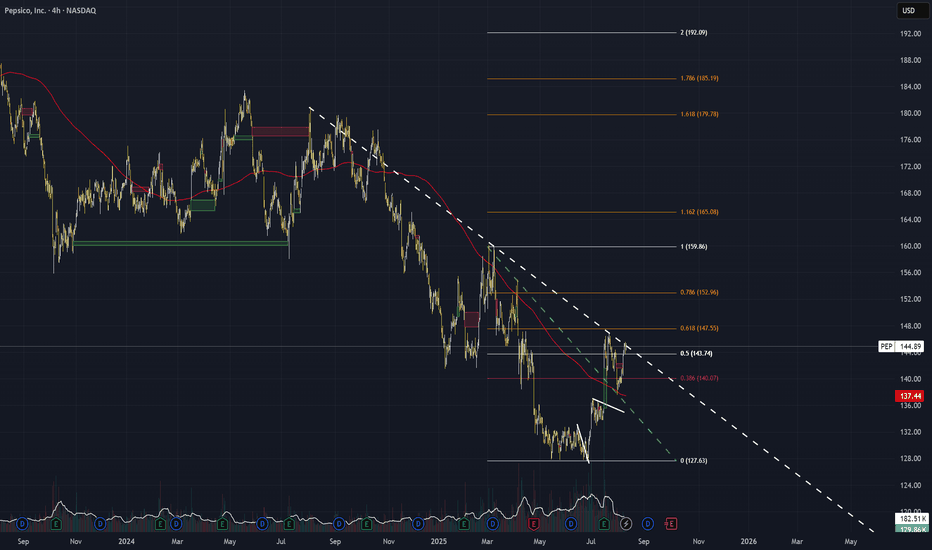The width and height of the screenshot is (932, 550).
Task: Click the green earnings marker right after Jul 2024
Action: (x=289, y=524)
